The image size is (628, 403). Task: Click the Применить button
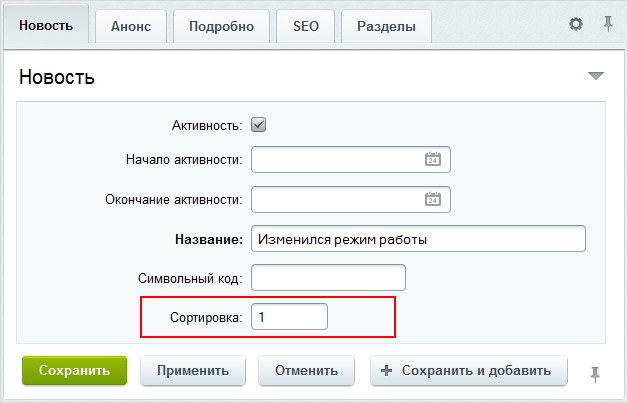tap(193, 370)
